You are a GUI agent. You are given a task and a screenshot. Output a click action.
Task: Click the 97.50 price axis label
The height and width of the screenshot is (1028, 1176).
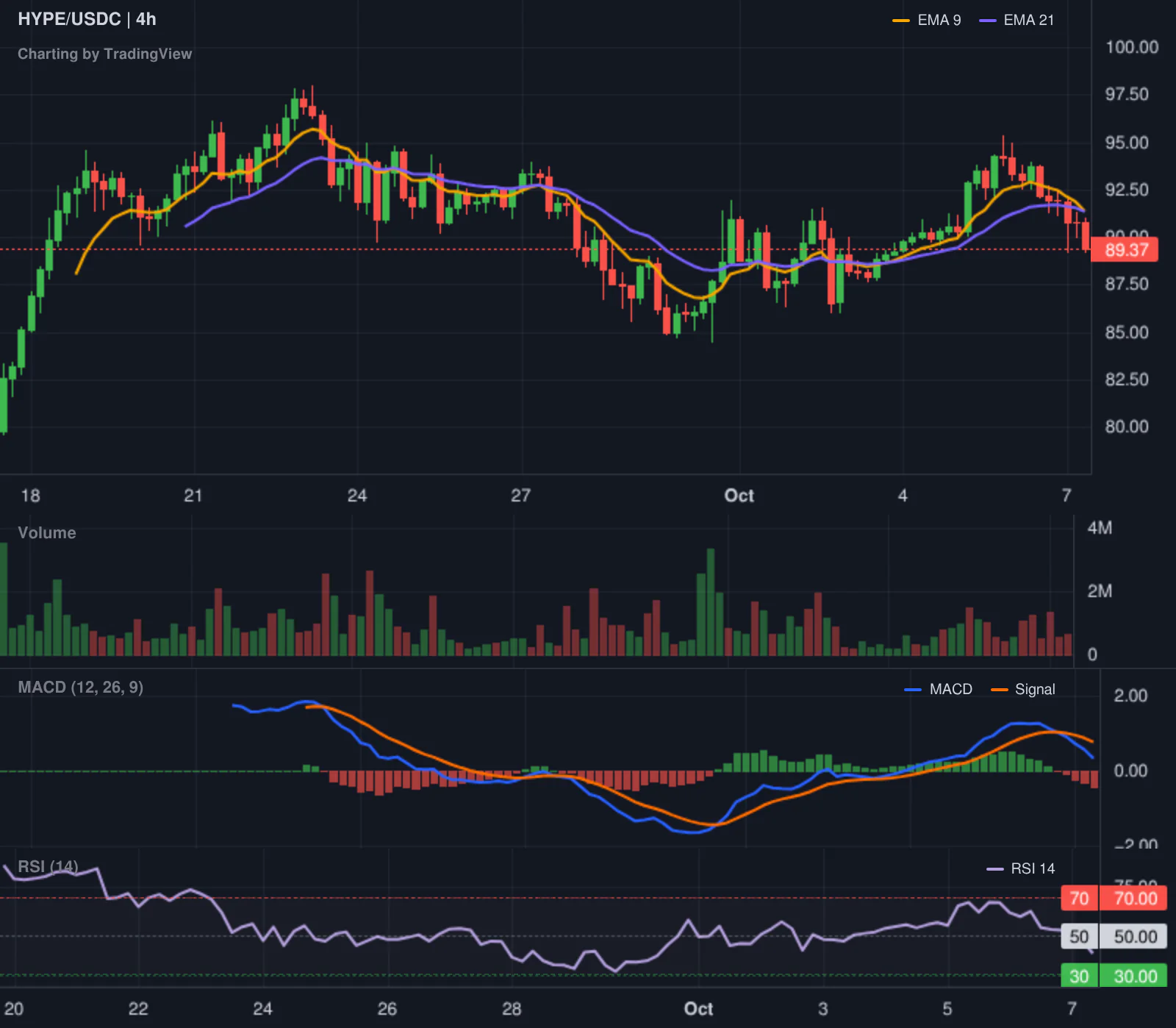point(1127,94)
